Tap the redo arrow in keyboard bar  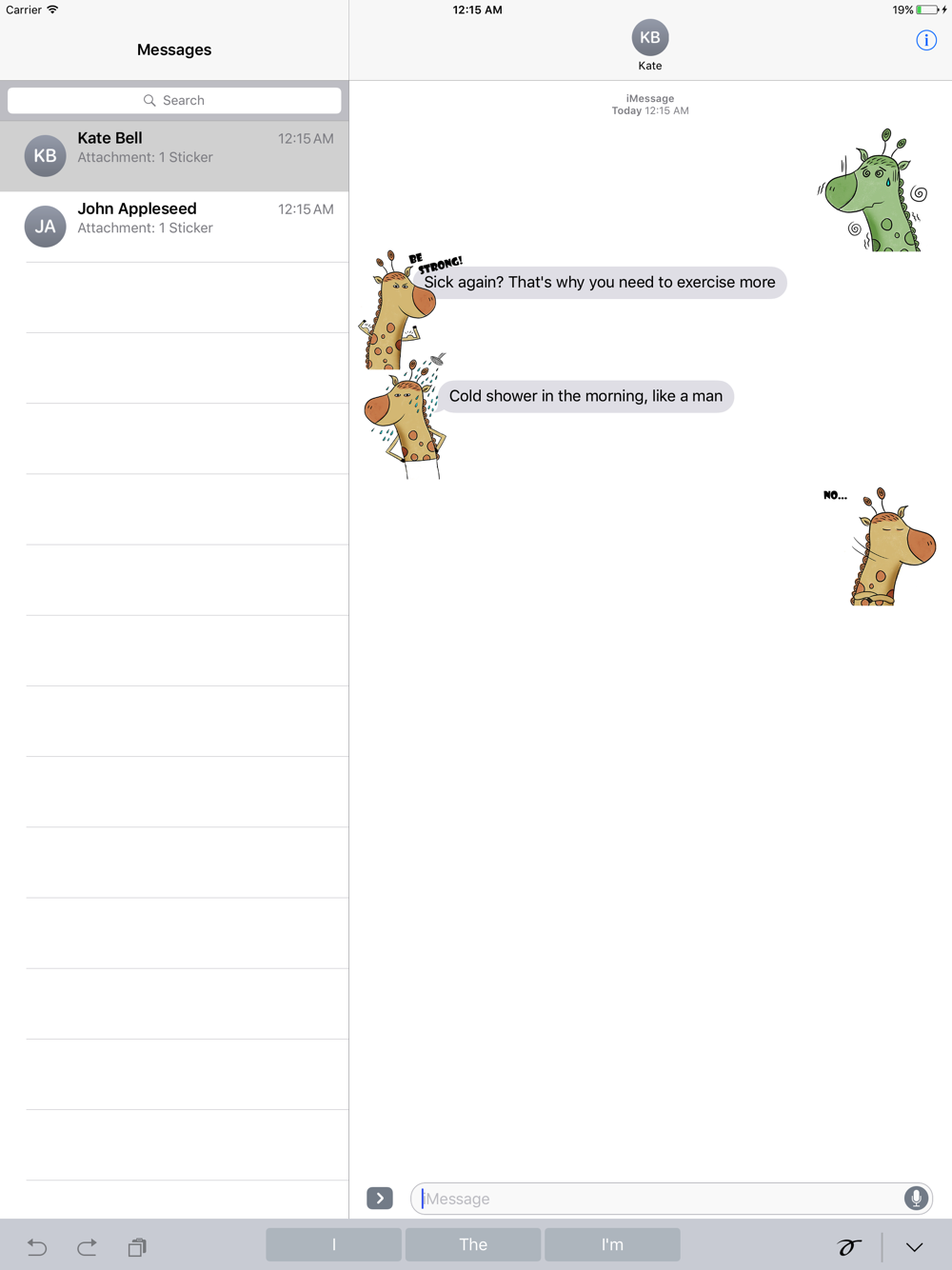[x=87, y=1246]
